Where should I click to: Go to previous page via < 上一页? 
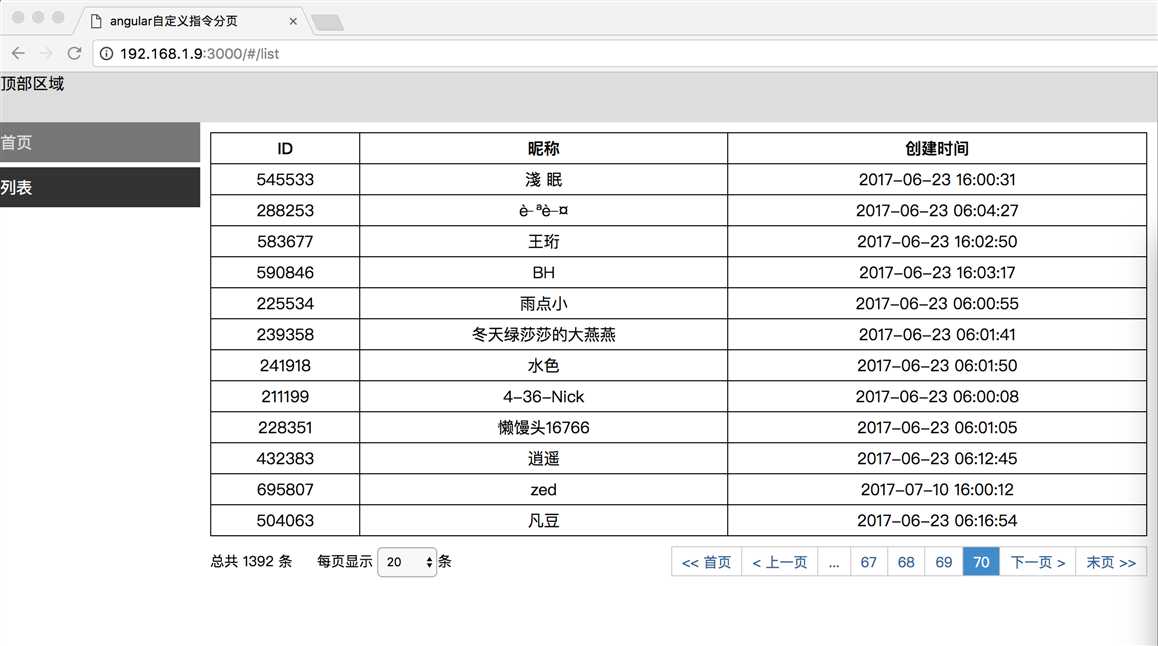pos(780,561)
